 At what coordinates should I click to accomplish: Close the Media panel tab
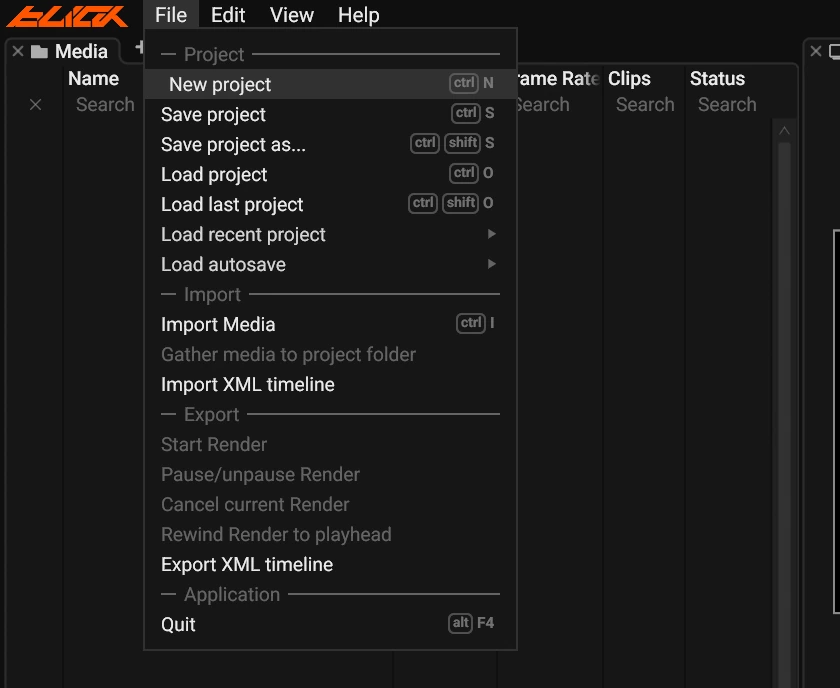pos(18,51)
